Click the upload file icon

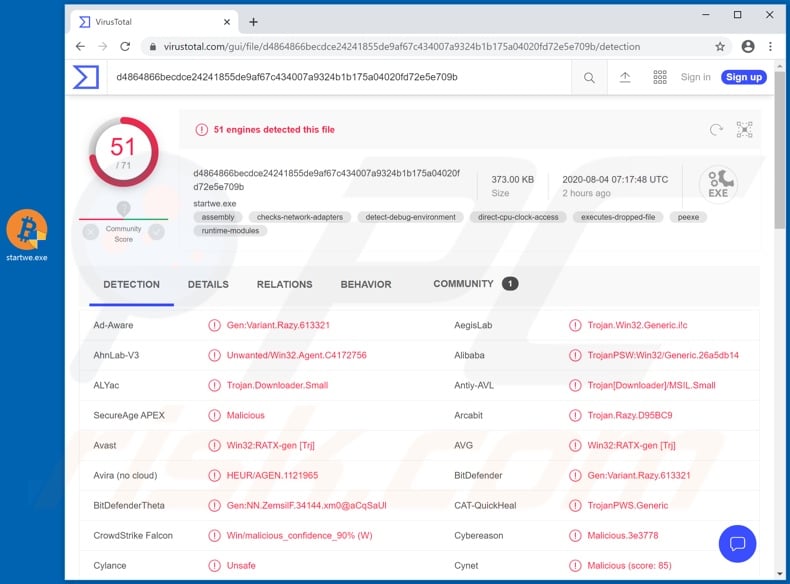(x=625, y=77)
